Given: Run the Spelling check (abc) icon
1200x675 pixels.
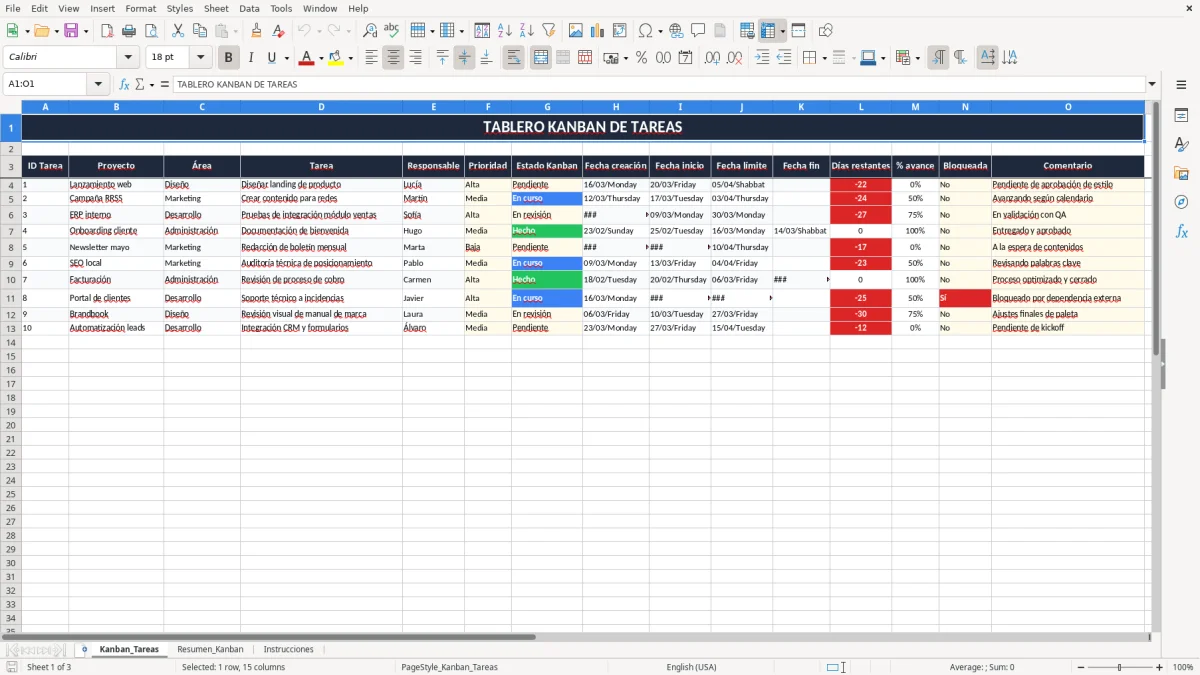Looking at the screenshot, I should (x=392, y=31).
